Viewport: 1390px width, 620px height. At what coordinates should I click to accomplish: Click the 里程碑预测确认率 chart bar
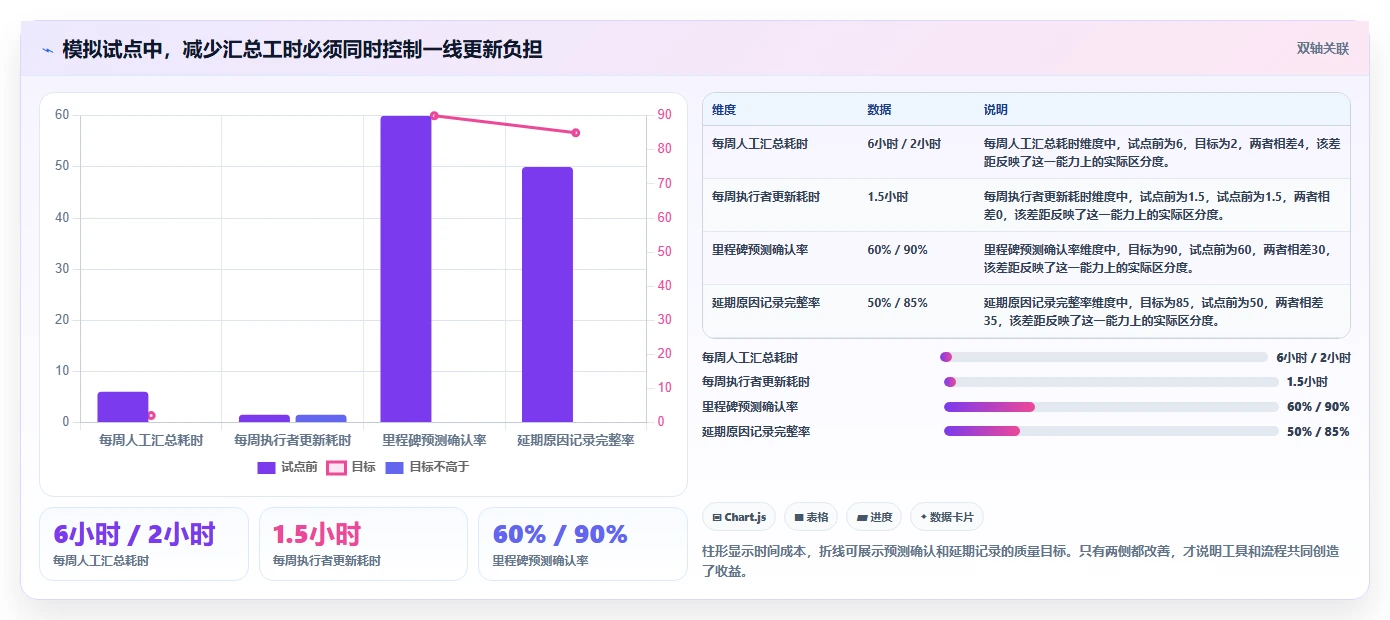coord(405,269)
